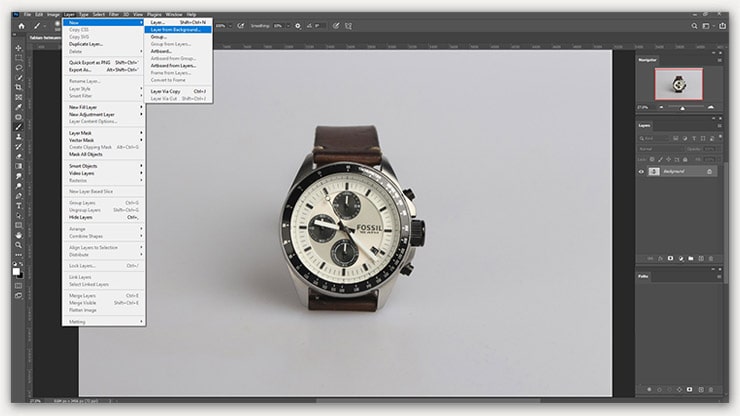The image size is (740, 416).
Task: Toggle lock image pixels brush icon
Action: (660, 160)
